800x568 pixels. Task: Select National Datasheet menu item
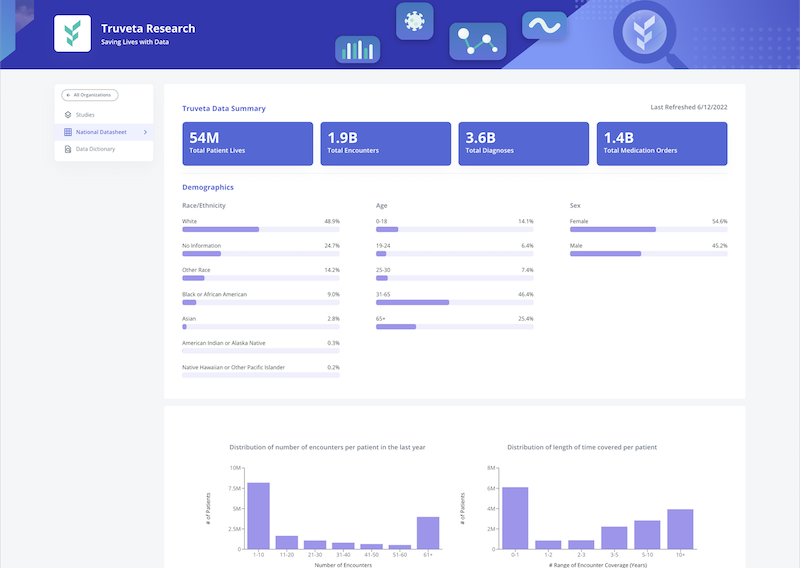(x=104, y=132)
